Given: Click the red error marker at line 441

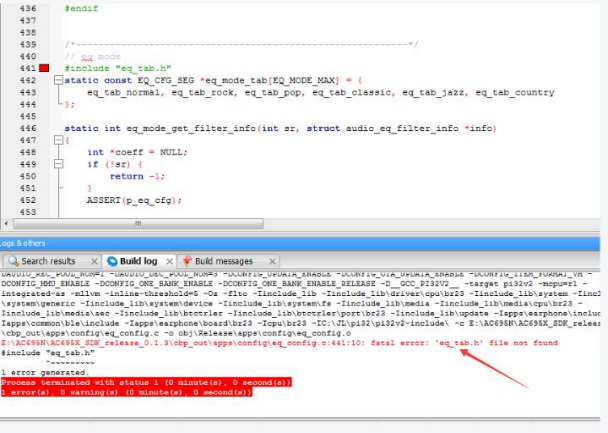Looking at the screenshot, I should pyautogui.click(x=44, y=68).
